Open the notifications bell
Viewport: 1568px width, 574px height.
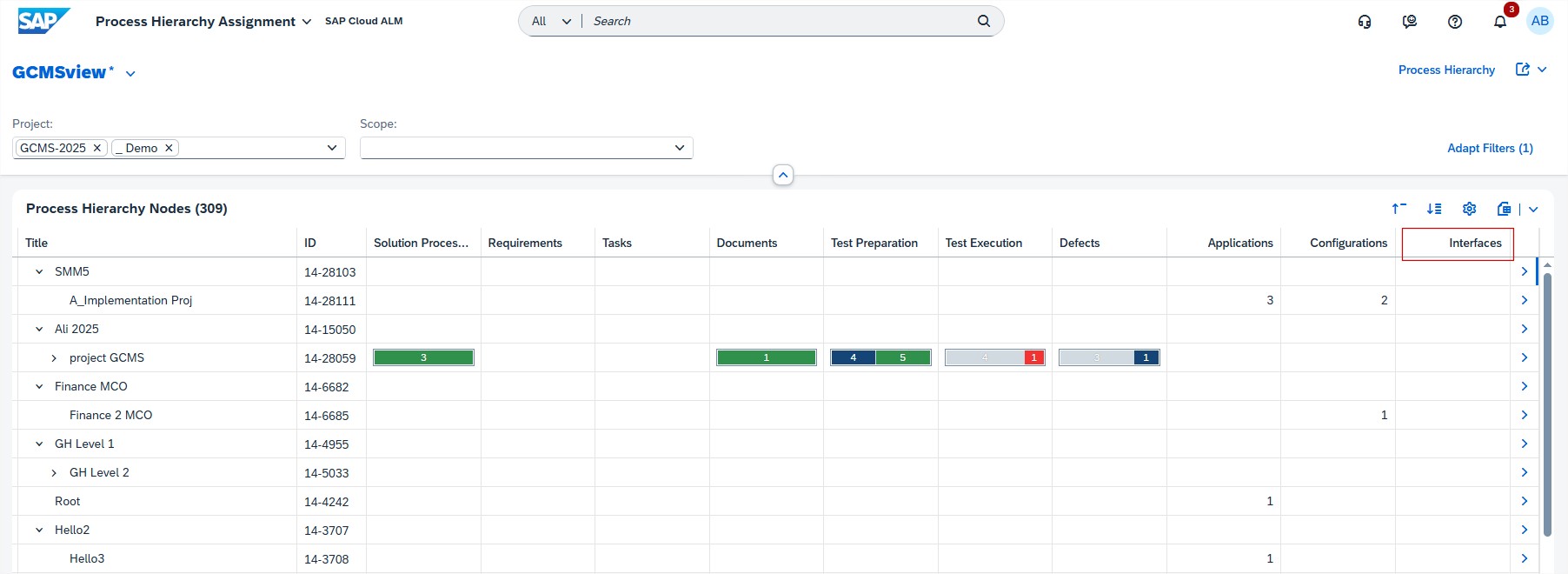click(x=1500, y=22)
